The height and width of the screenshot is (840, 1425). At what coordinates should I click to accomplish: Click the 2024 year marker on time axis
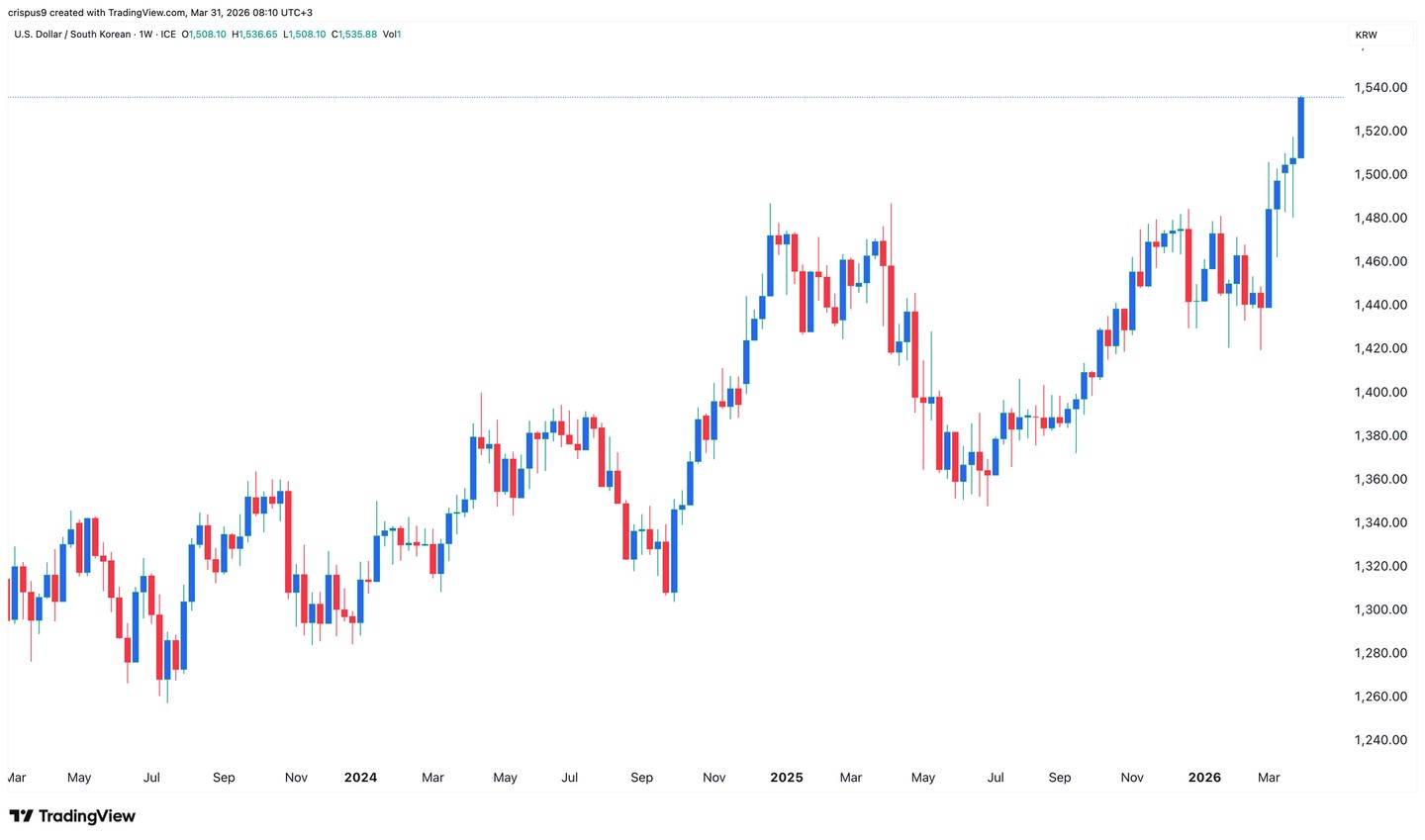tap(360, 778)
